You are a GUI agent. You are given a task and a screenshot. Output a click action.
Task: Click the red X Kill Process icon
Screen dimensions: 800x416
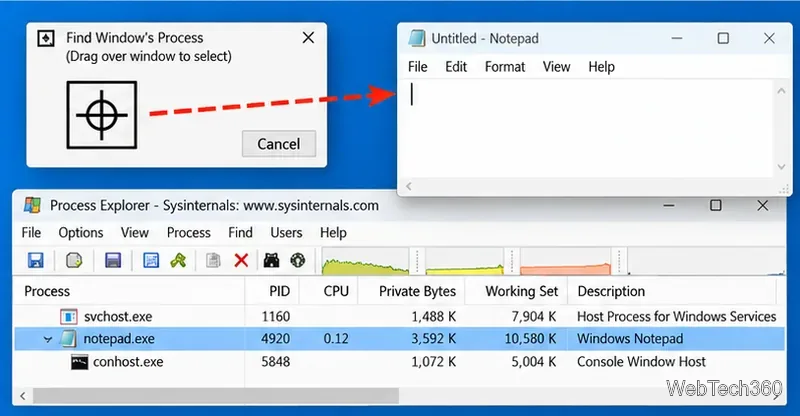click(241, 261)
